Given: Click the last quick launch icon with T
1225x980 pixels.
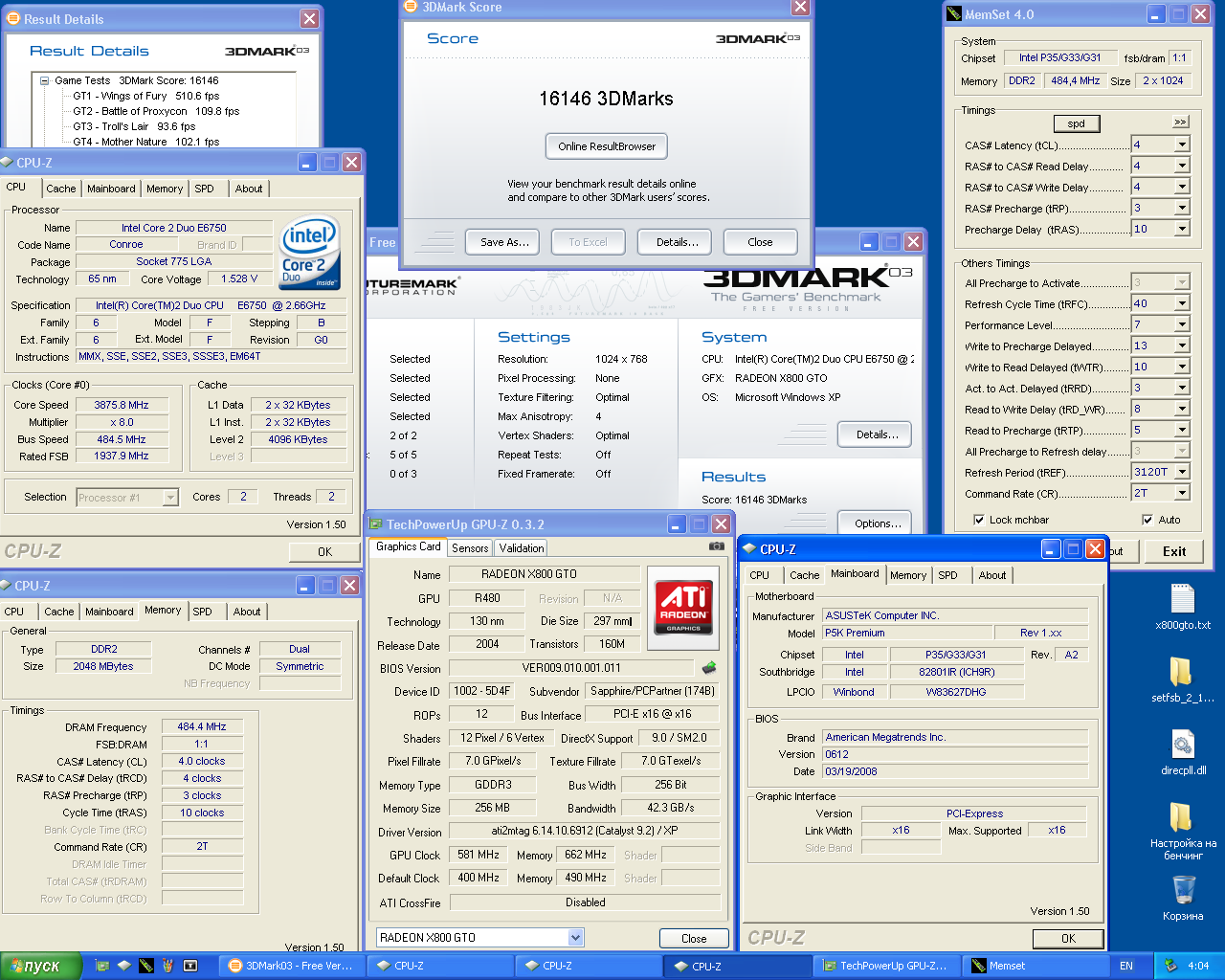Looking at the screenshot, I should pos(190,966).
